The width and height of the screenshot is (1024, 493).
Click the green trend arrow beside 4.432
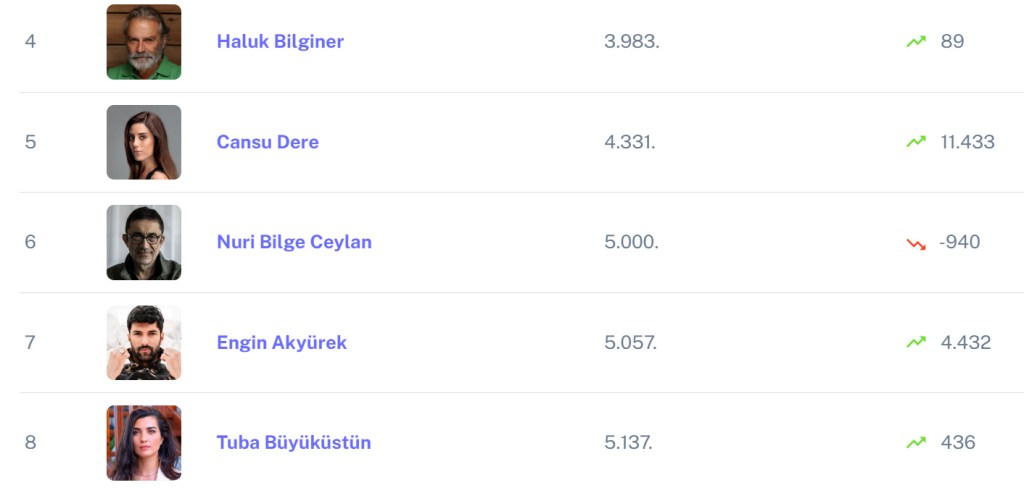916,342
